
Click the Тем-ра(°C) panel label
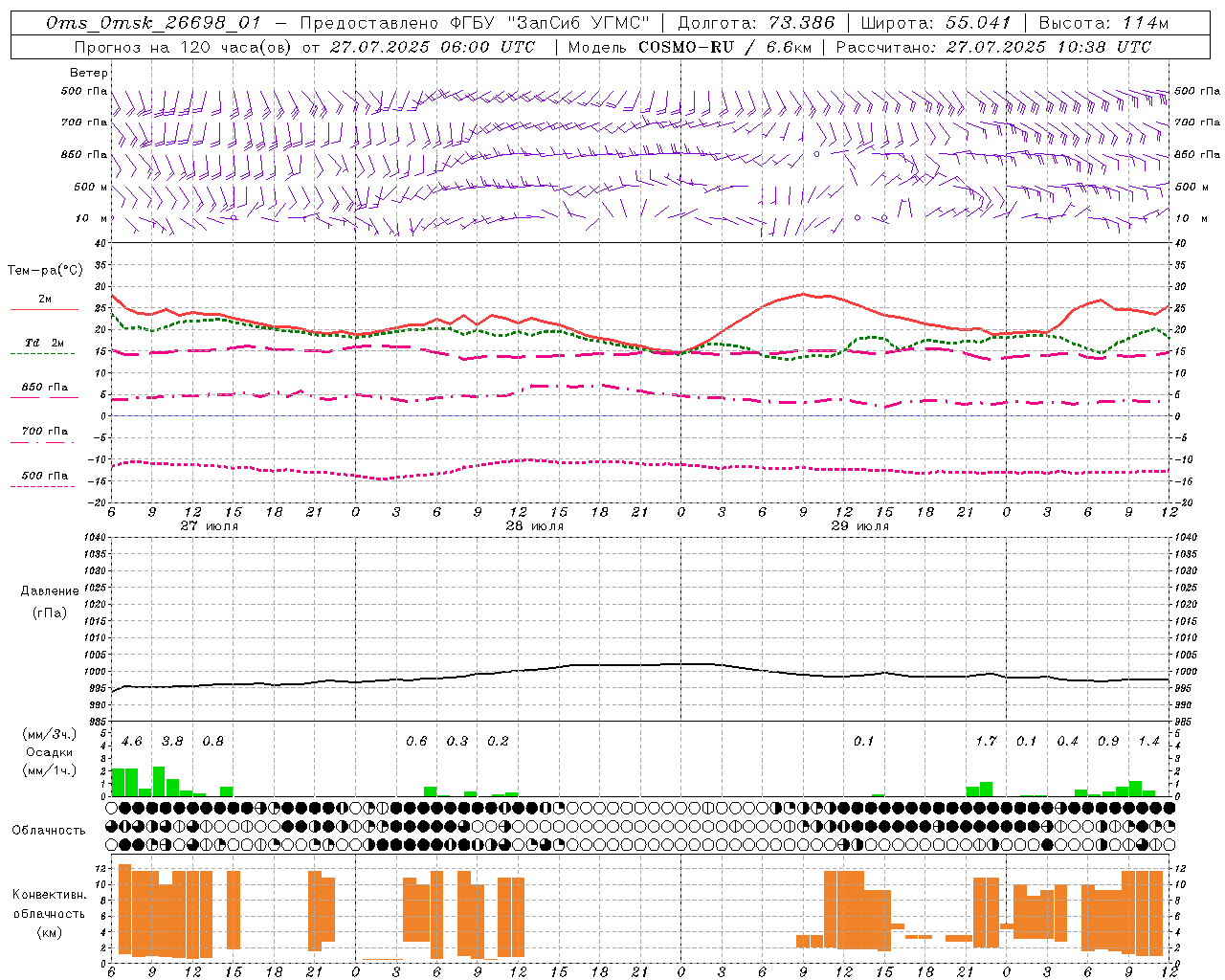45,271
